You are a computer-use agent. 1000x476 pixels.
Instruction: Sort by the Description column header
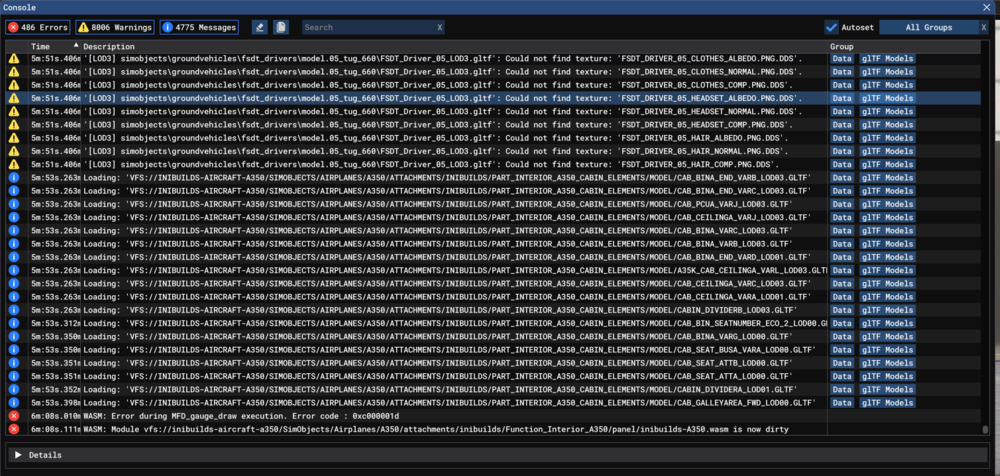[108, 47]
